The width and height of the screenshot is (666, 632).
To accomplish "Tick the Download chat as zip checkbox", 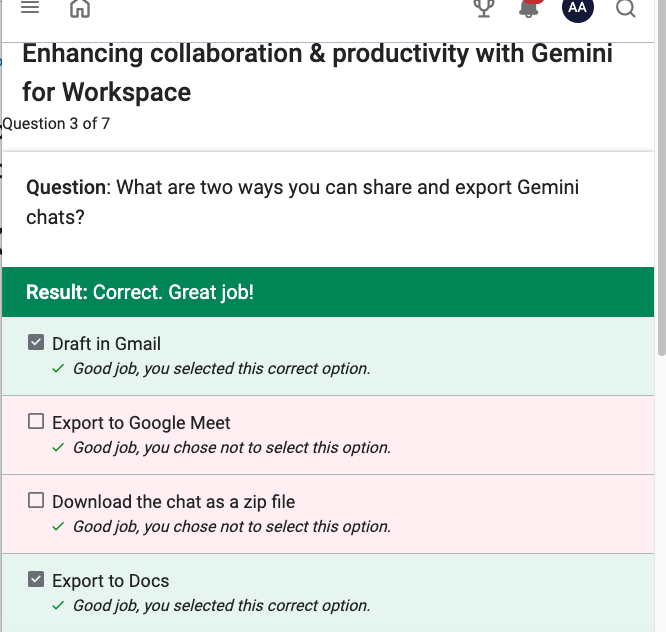I will pos(36,500).
